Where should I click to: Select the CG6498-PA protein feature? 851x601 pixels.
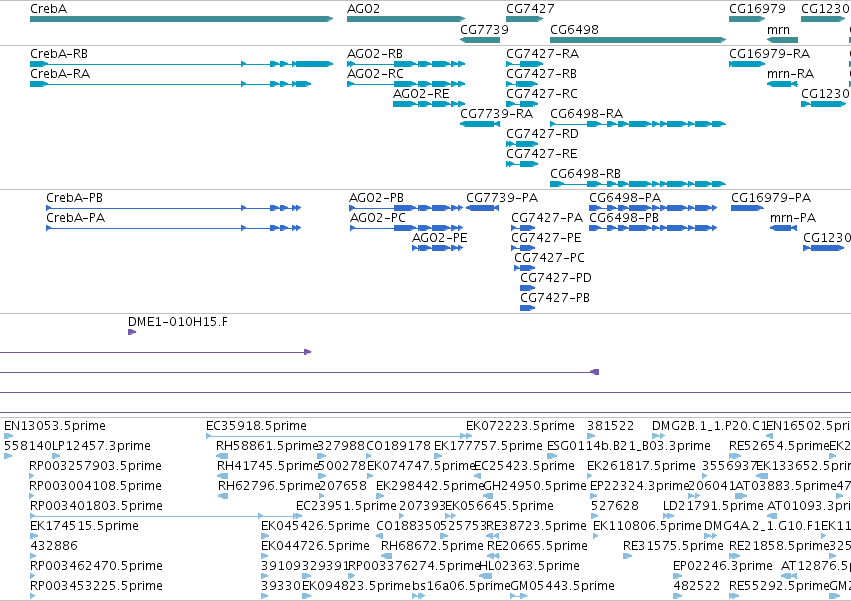[x=653, y=208]
